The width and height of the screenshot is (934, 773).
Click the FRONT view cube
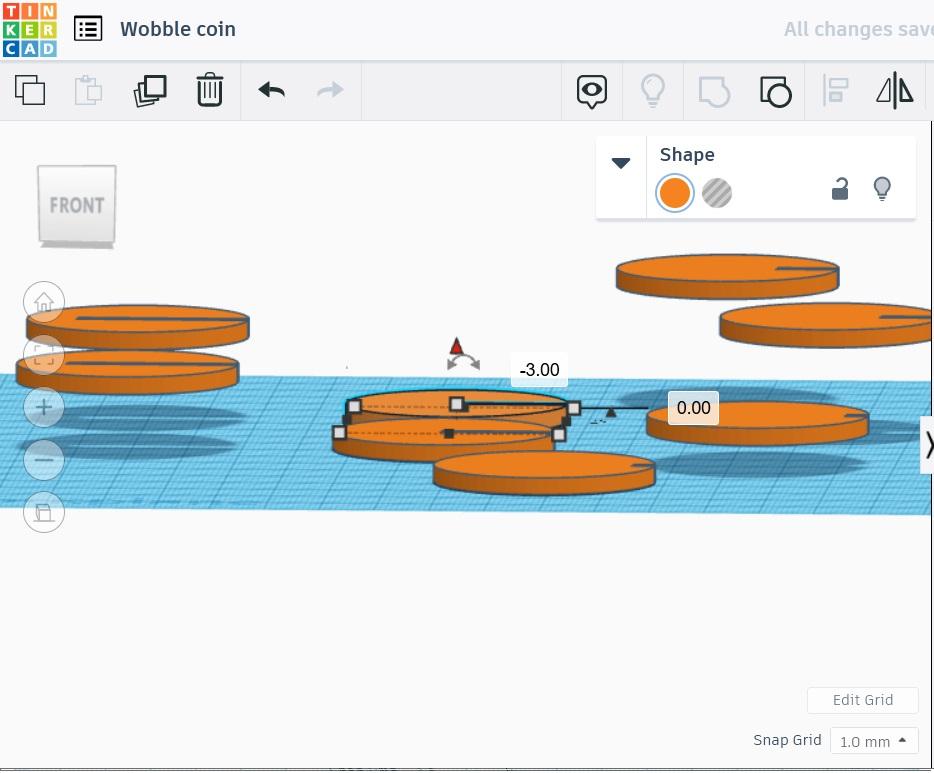(x=77, y=205)
